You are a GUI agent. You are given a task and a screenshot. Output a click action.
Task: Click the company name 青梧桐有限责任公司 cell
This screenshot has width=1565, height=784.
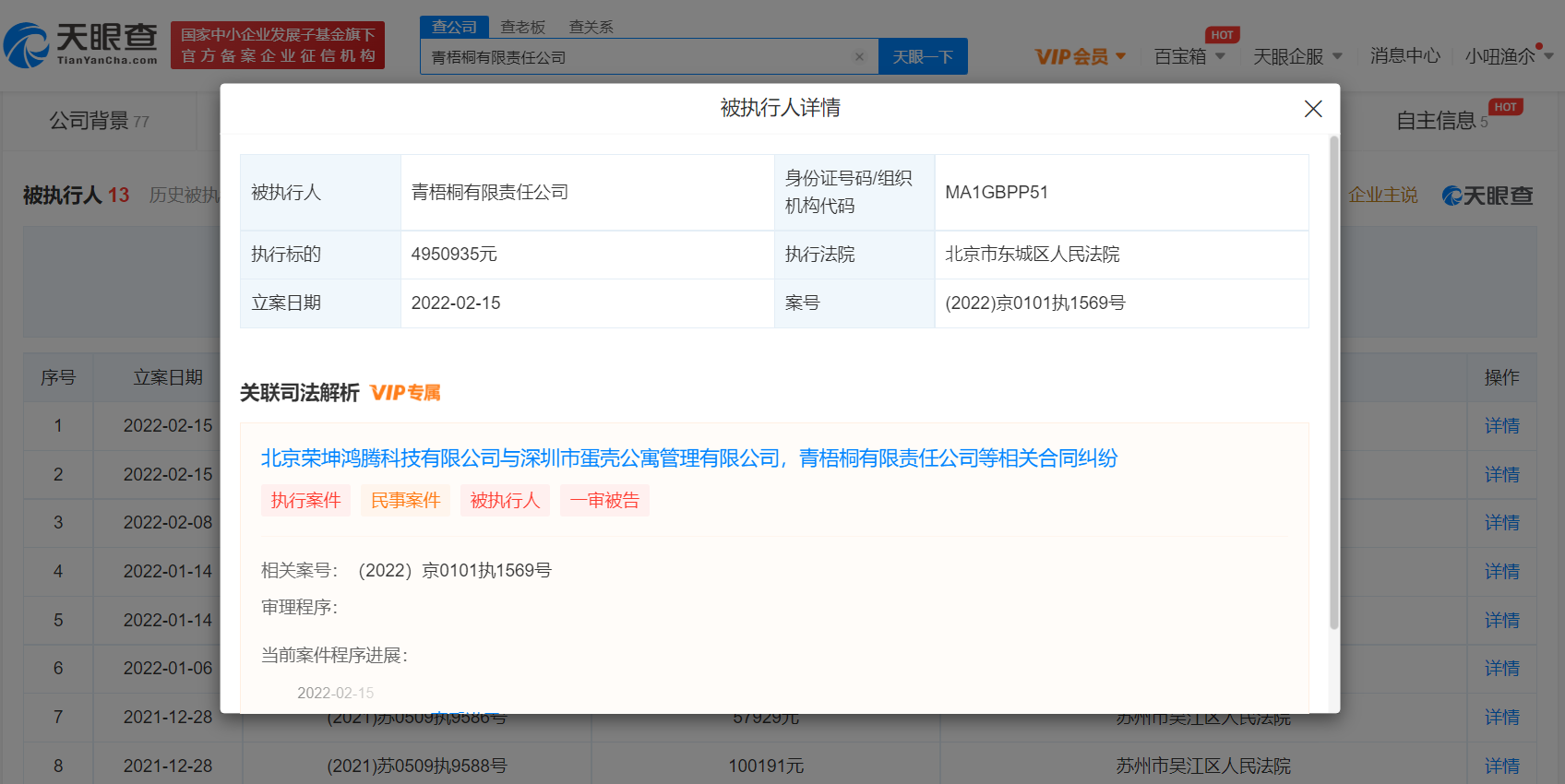[588, 192]
